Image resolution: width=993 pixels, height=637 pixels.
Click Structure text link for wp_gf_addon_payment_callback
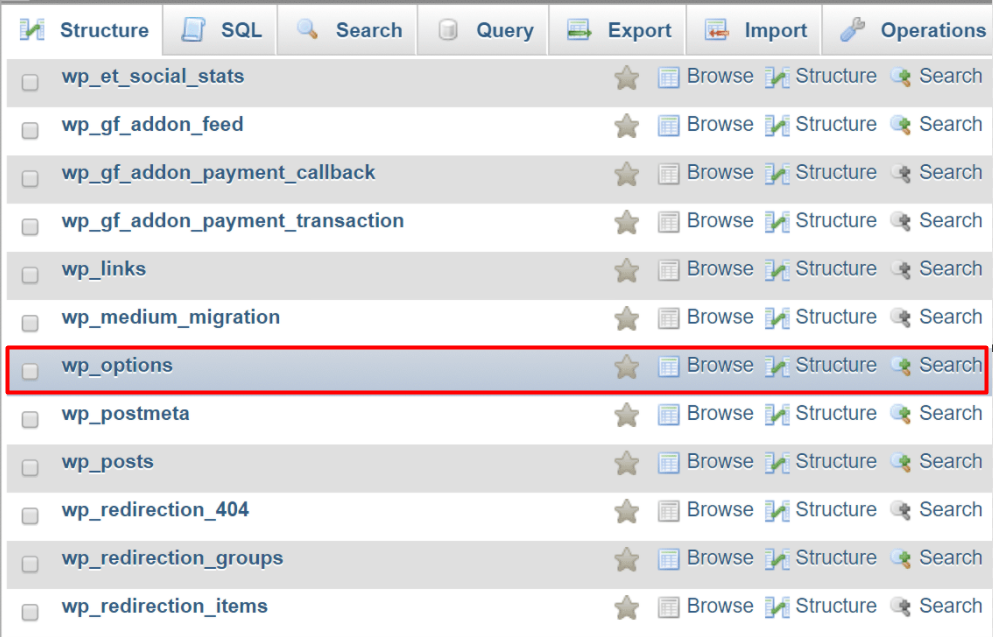pos(836,172)
